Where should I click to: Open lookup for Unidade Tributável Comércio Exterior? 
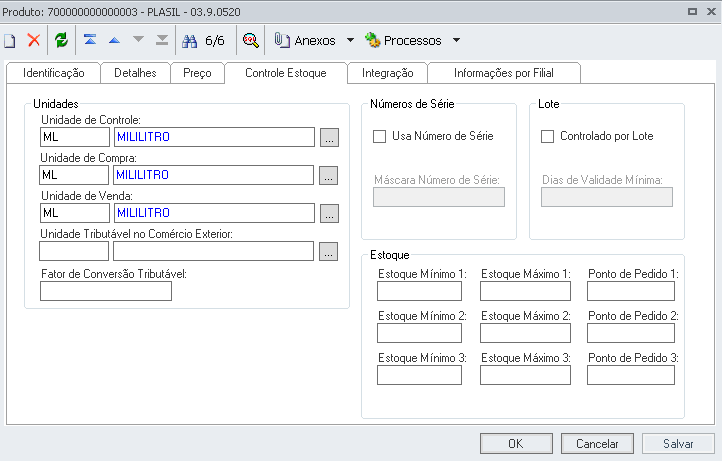(x=328, y=251)
